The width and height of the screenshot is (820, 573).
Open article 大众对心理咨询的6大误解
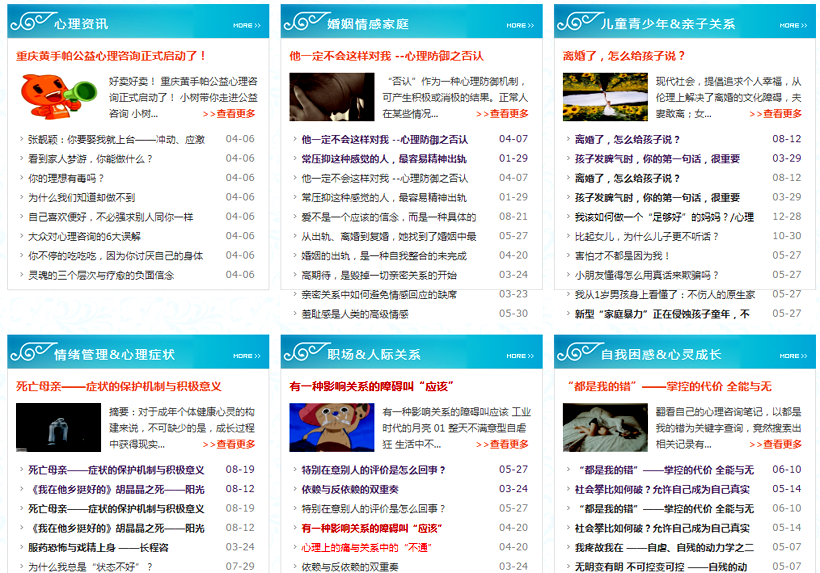(84, 236)
